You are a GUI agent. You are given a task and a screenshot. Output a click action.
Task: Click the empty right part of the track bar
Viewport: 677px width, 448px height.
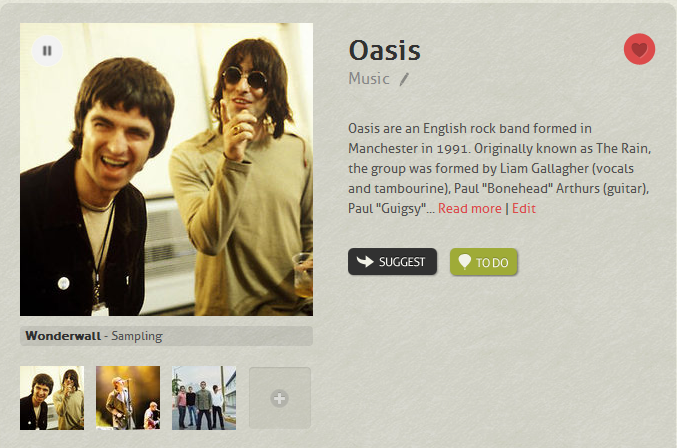click(x=237, y=336)
